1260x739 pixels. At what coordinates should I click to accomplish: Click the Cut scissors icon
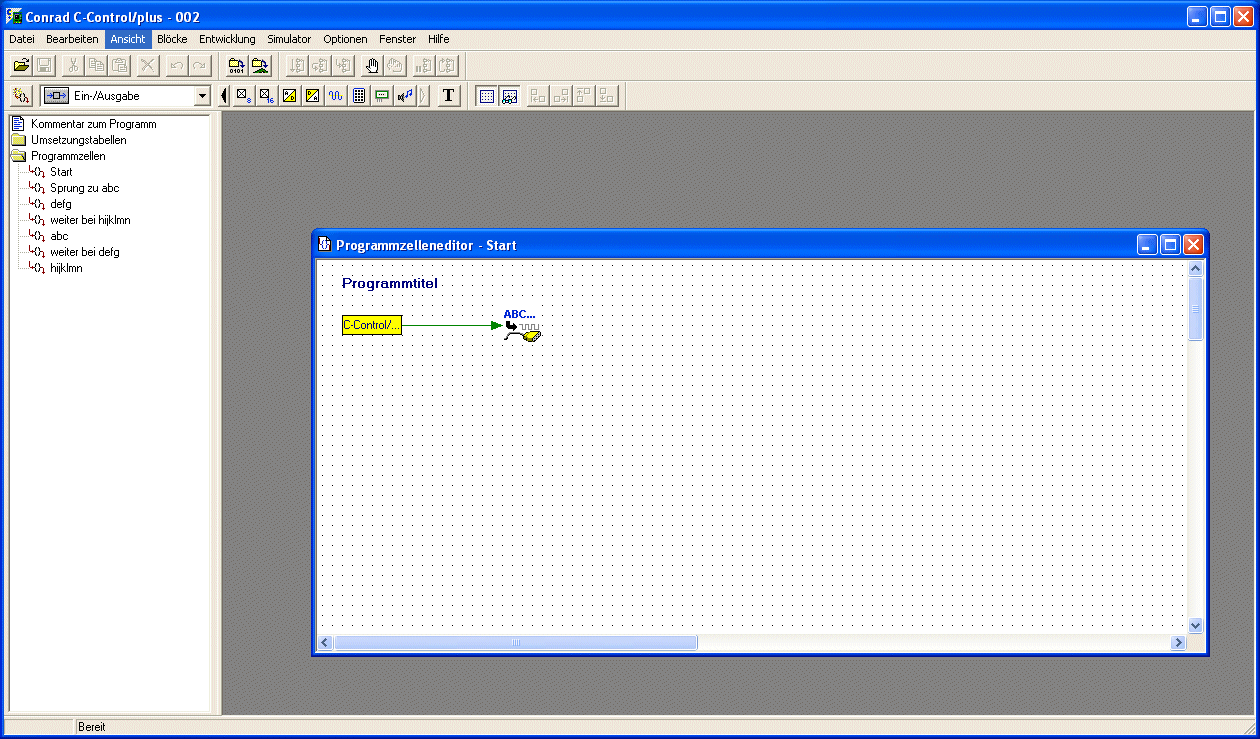(x=73, y=66)
